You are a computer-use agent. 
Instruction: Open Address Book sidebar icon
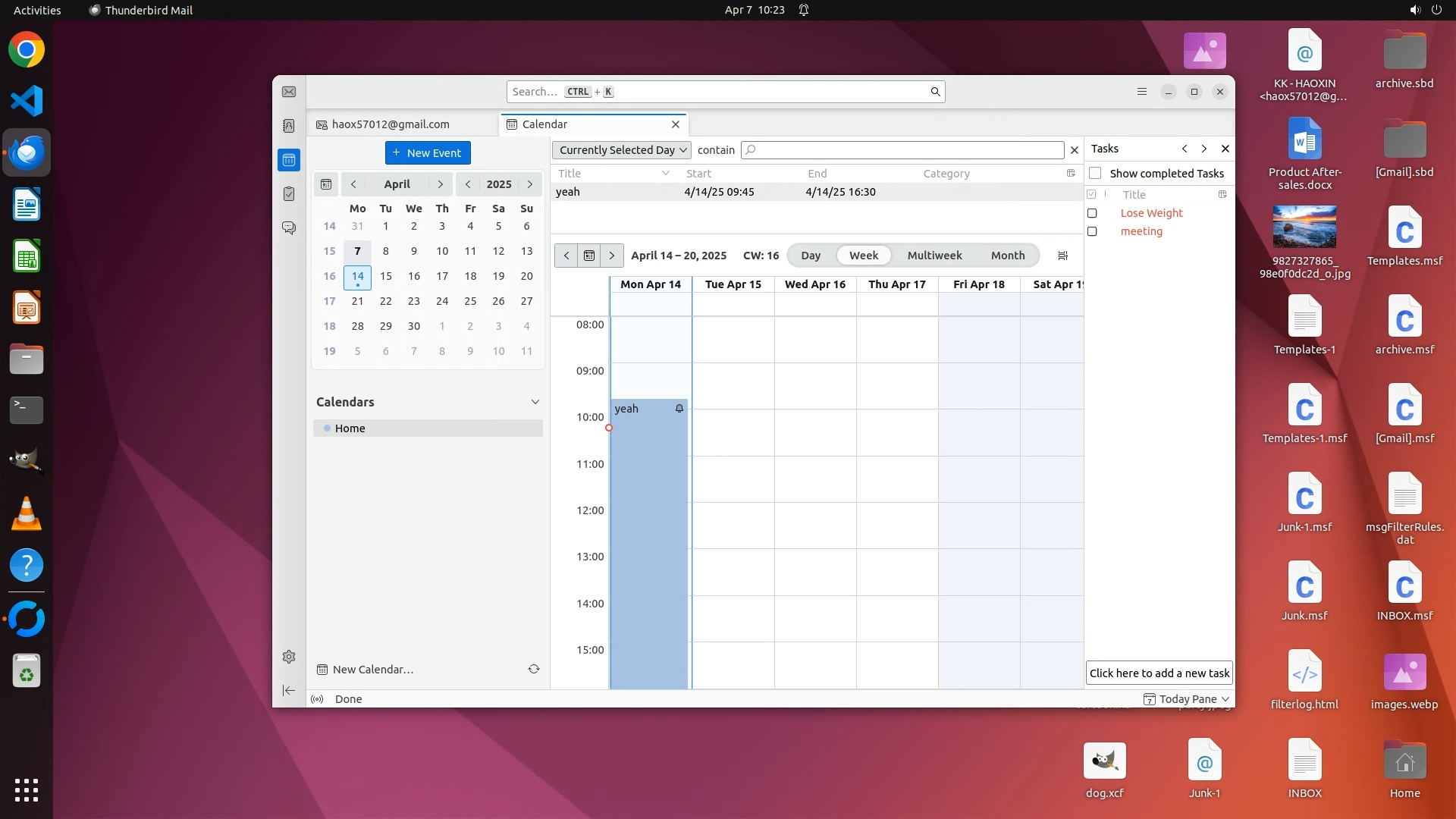click(289, 126)
